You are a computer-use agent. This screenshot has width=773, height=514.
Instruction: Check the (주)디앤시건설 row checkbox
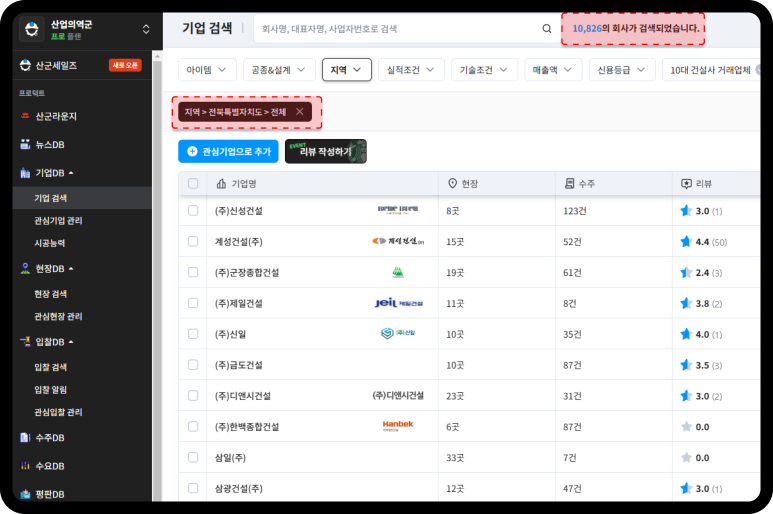coord(193,396)
